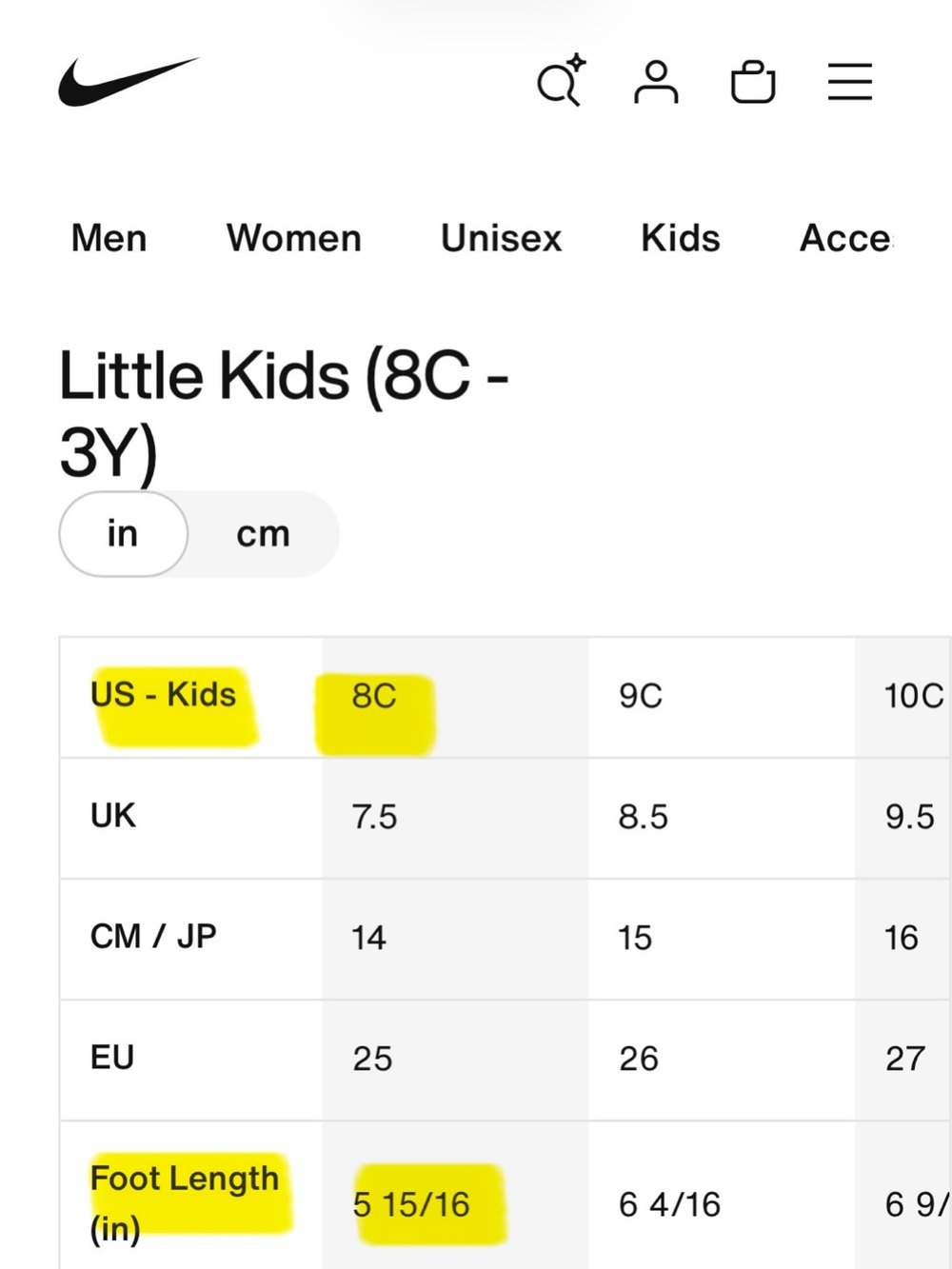The width and height of the screenshot is (952, 1269).
Task: Open the shopping bag icon
Action: pyautogui.click(x=753, y=82)
